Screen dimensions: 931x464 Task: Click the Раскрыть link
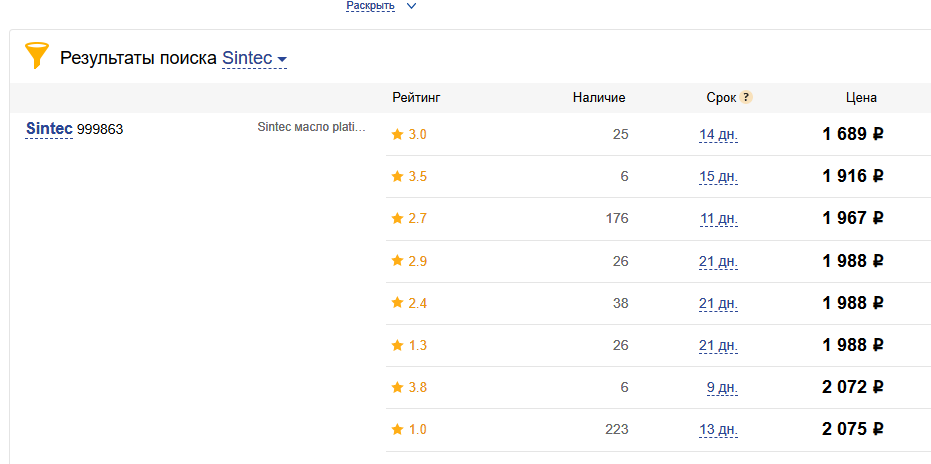[x=371, y=6]
